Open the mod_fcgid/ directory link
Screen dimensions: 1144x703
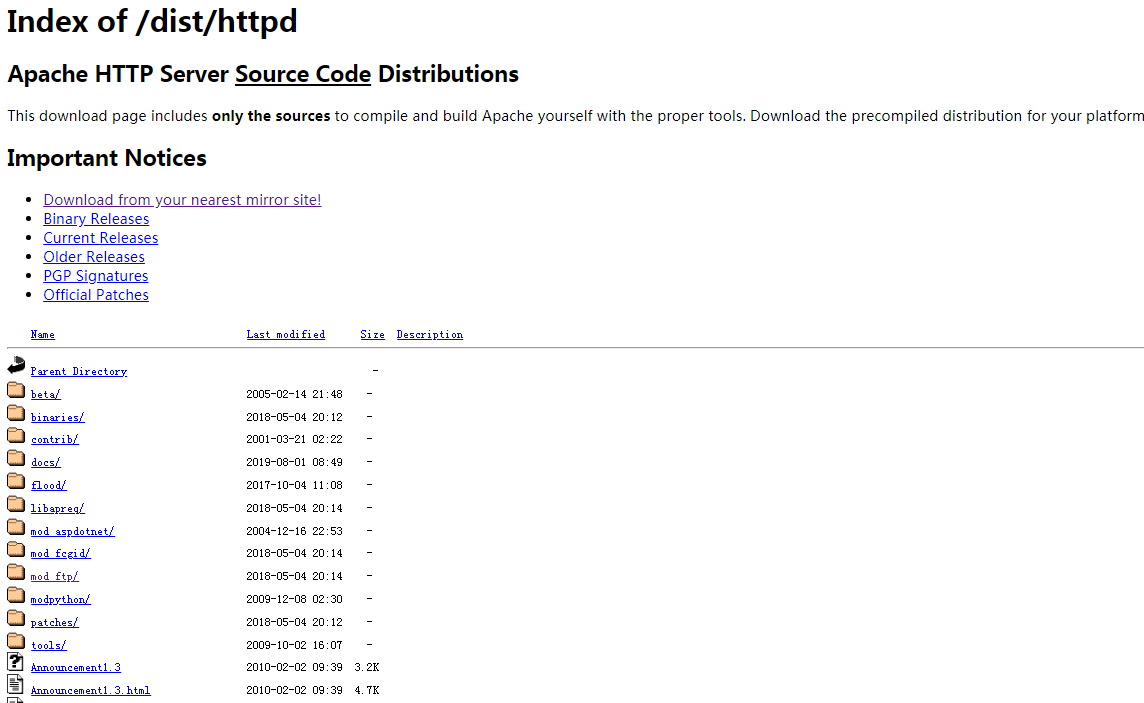click(x=61, y=554)
